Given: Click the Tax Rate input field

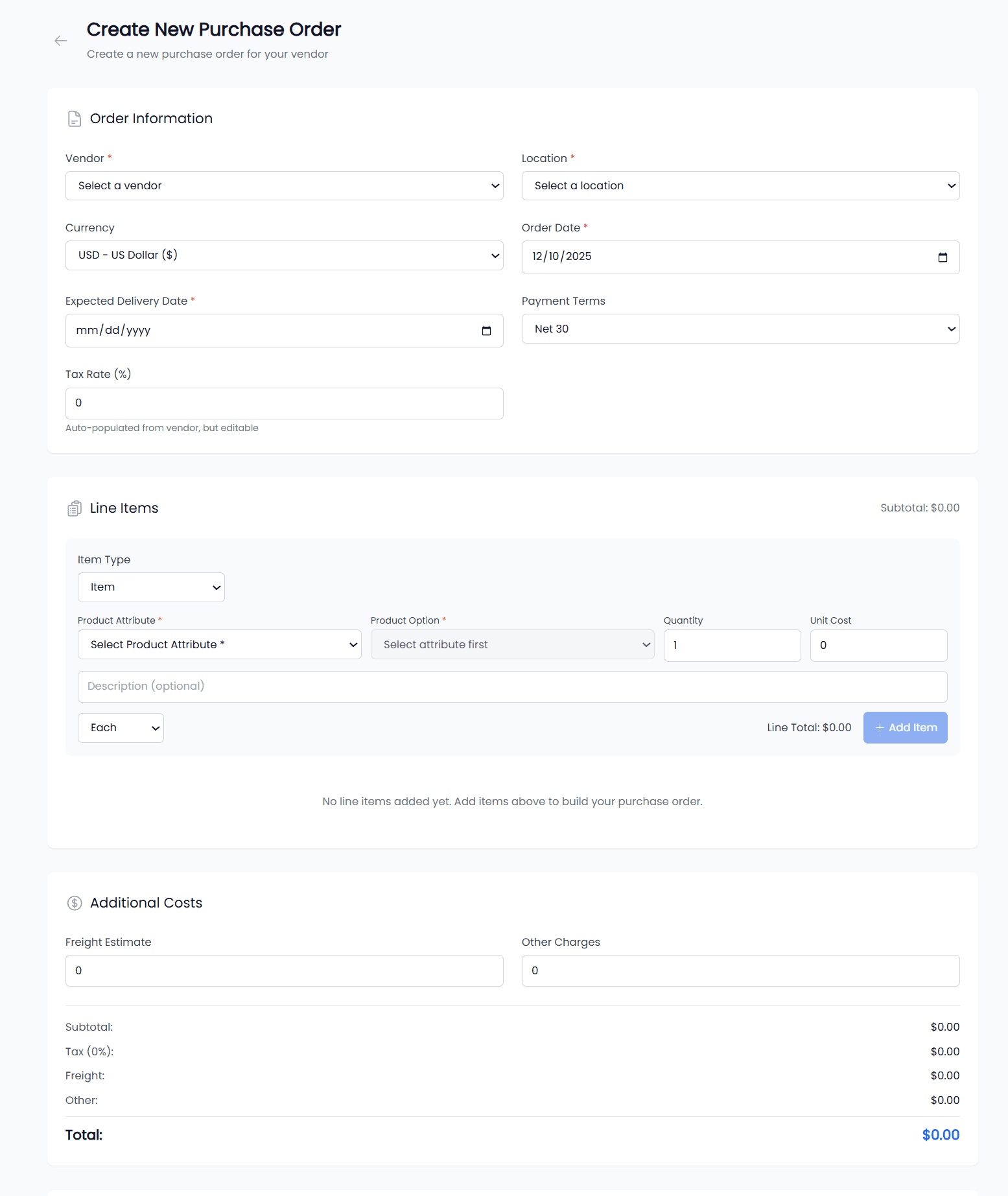Looking at the screenshot, I should [x=285, y=403].
